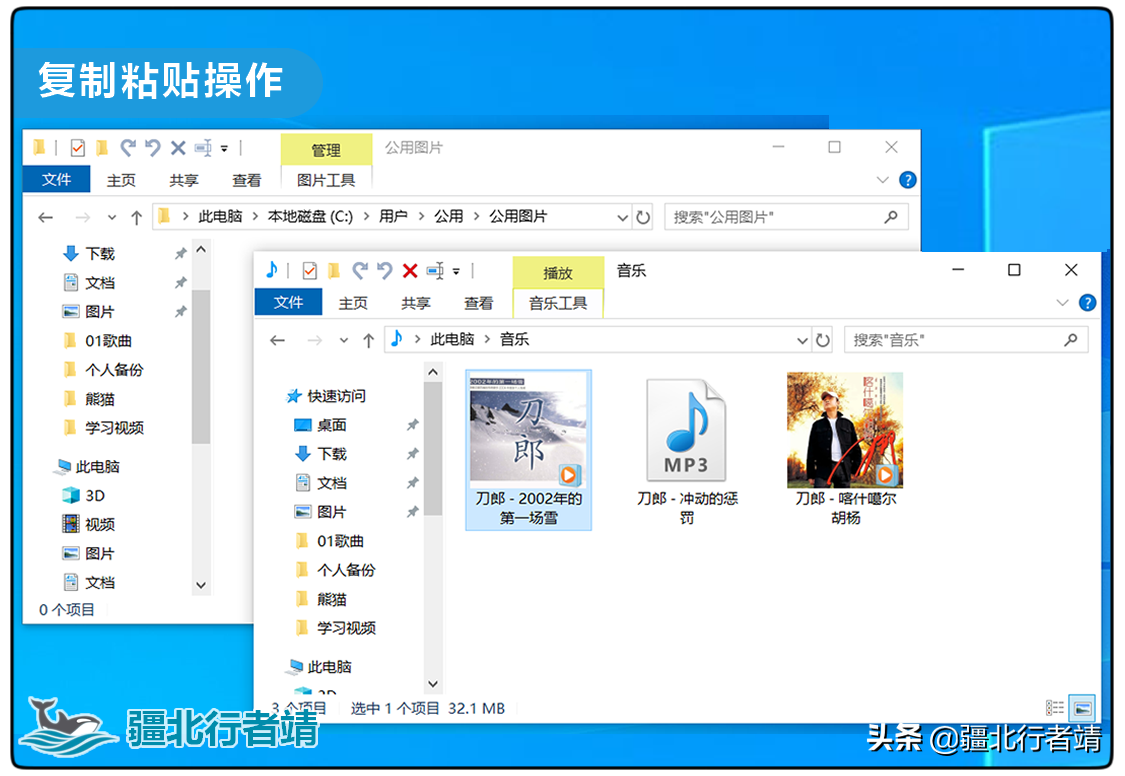Open the 文件 menu in 音乐 window

point(288,303)
